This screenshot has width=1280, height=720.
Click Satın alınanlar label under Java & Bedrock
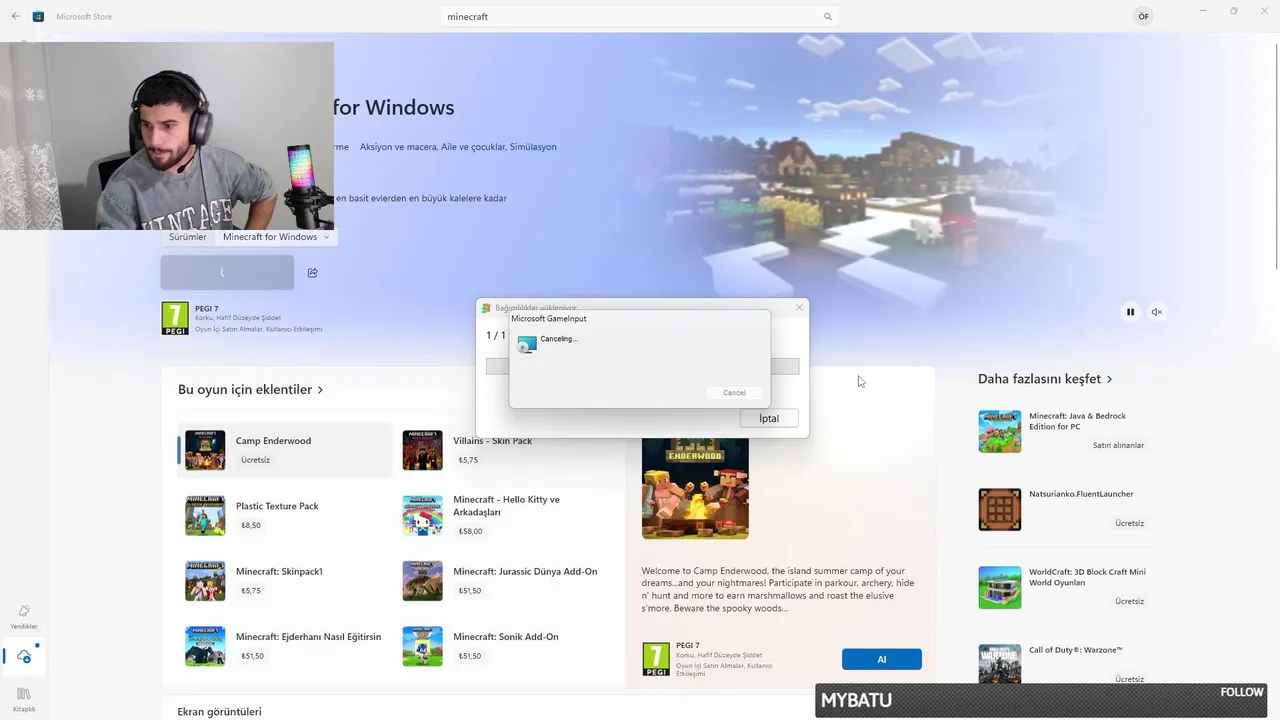click(1118, 445)
